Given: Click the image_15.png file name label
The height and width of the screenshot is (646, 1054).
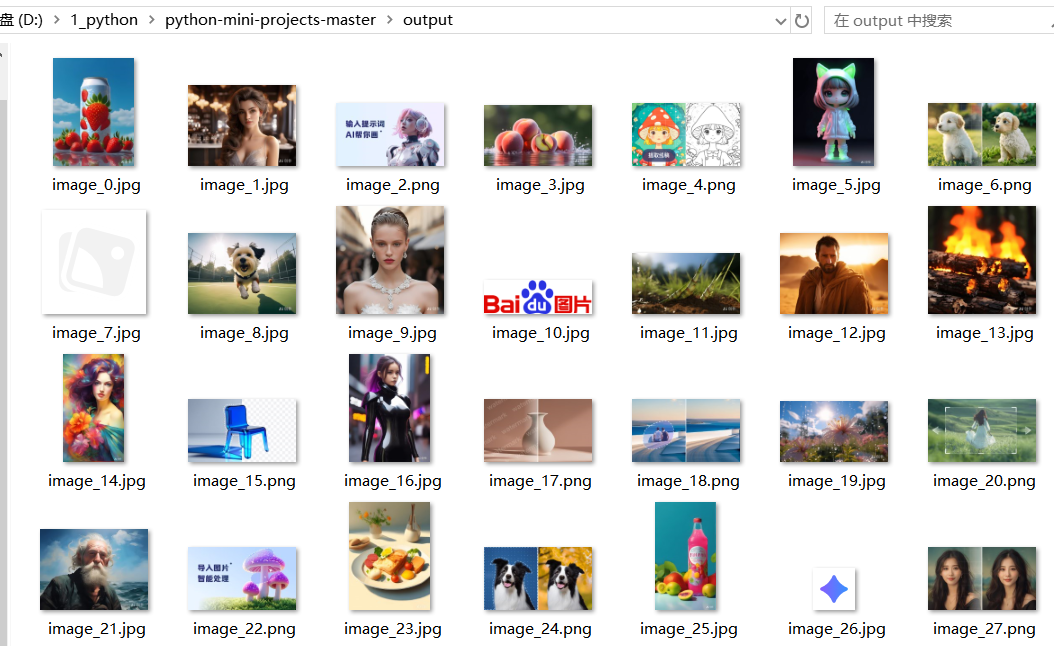Looking at the screenshot, I should 244,481.
